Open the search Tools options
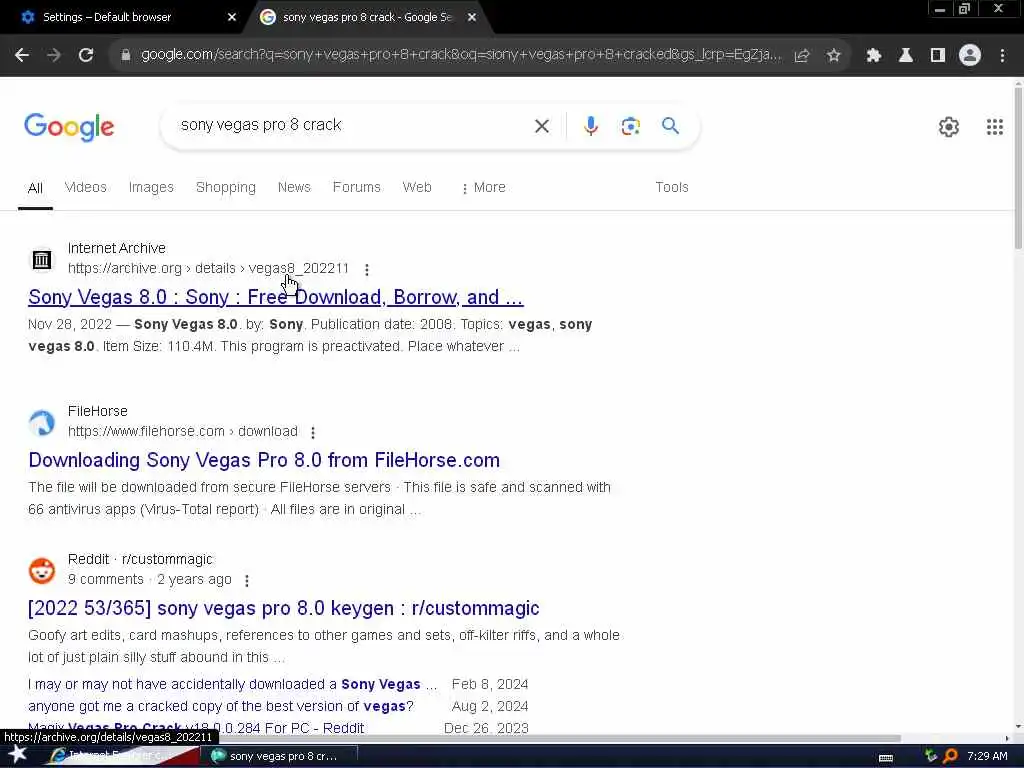 [x=671, y=187]
